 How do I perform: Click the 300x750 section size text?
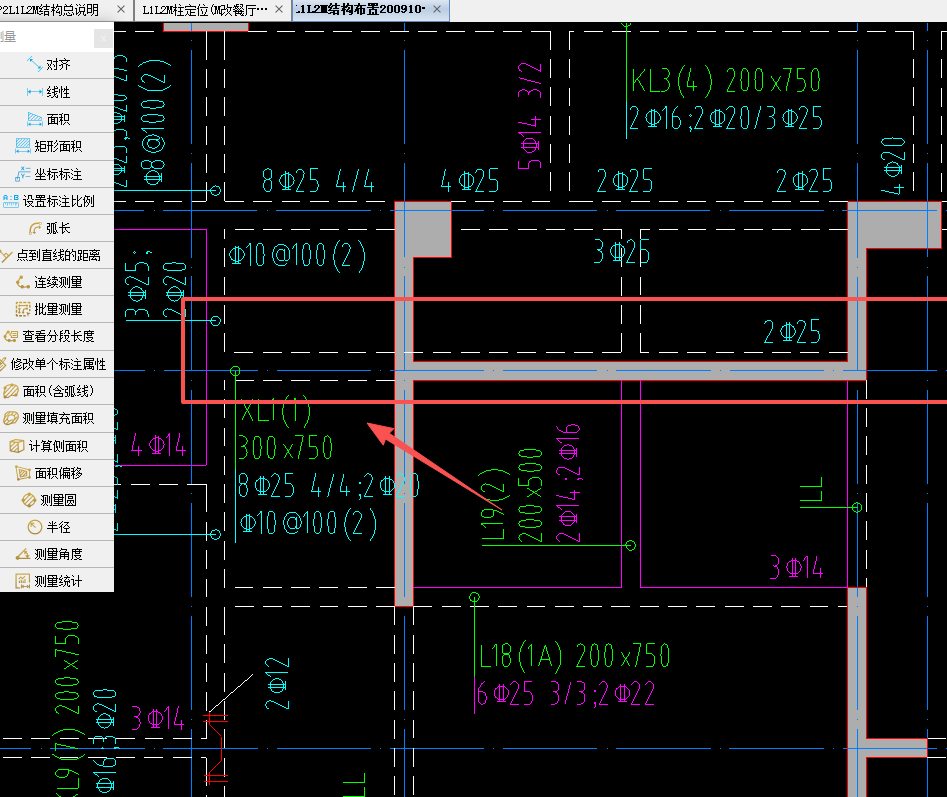pos(286,447)
